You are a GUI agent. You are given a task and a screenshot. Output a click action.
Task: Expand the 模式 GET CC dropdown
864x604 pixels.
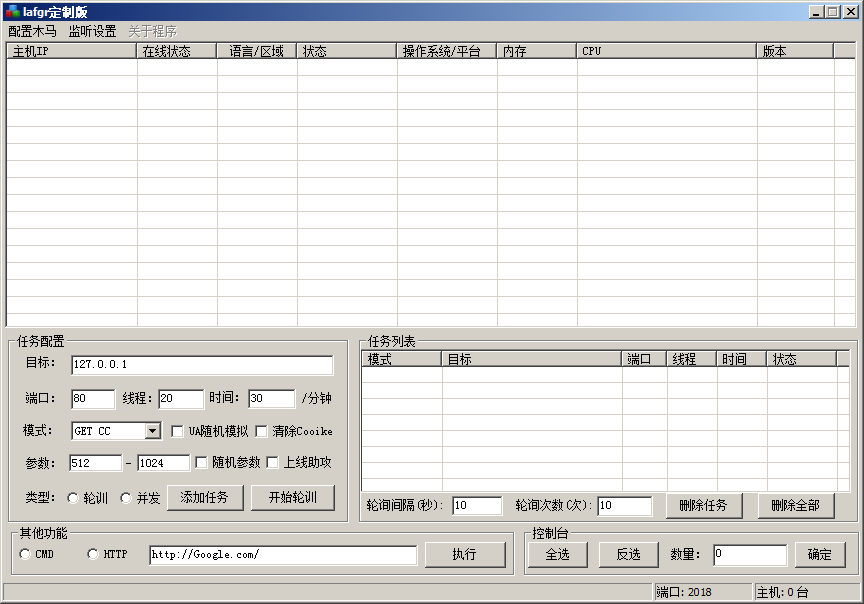point(152,431)
